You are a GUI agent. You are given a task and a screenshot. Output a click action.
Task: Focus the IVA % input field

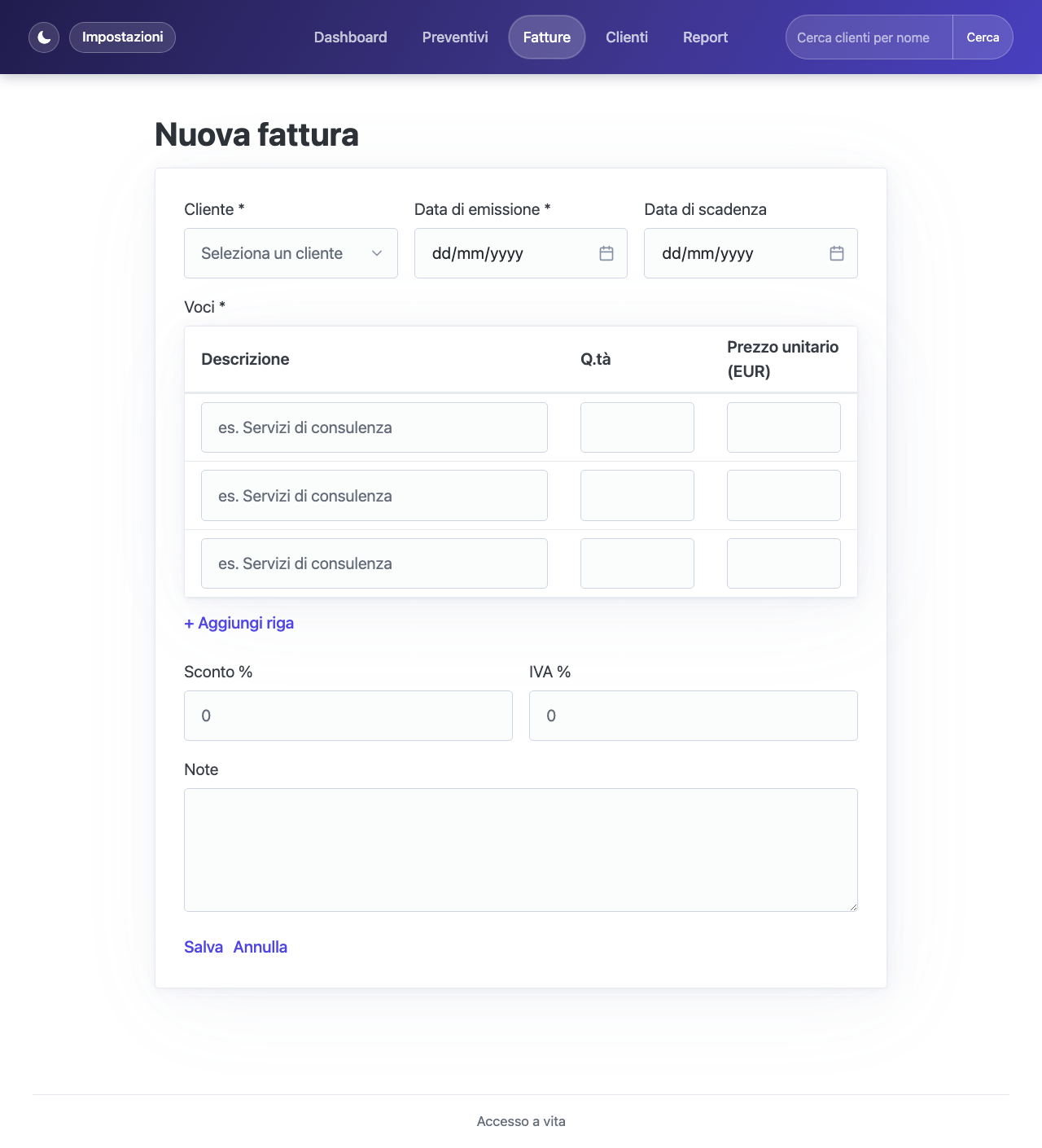coord(694,716)
